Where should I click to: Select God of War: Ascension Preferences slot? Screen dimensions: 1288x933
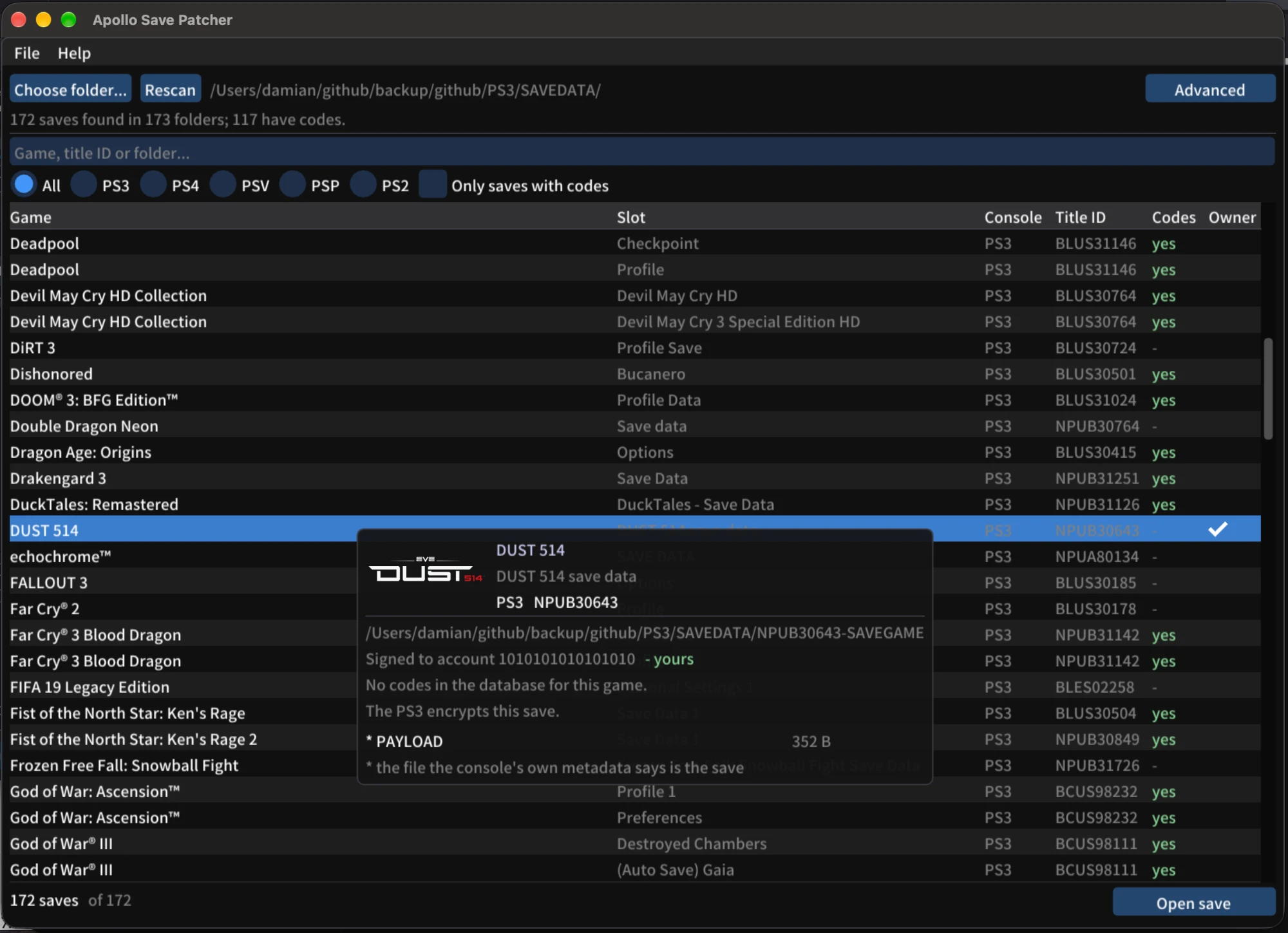635,817
